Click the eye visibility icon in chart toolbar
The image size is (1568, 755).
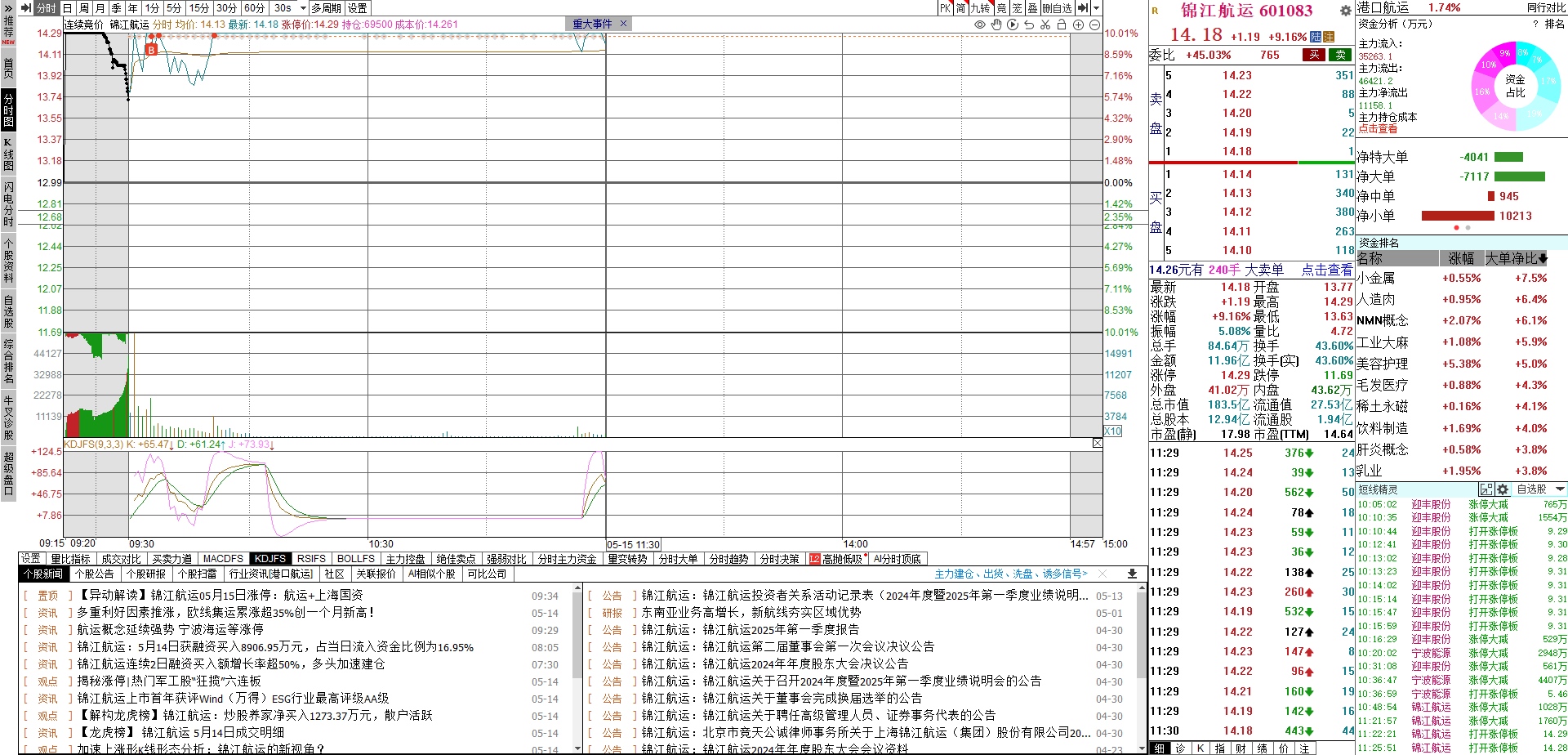[x=980, y=25]
